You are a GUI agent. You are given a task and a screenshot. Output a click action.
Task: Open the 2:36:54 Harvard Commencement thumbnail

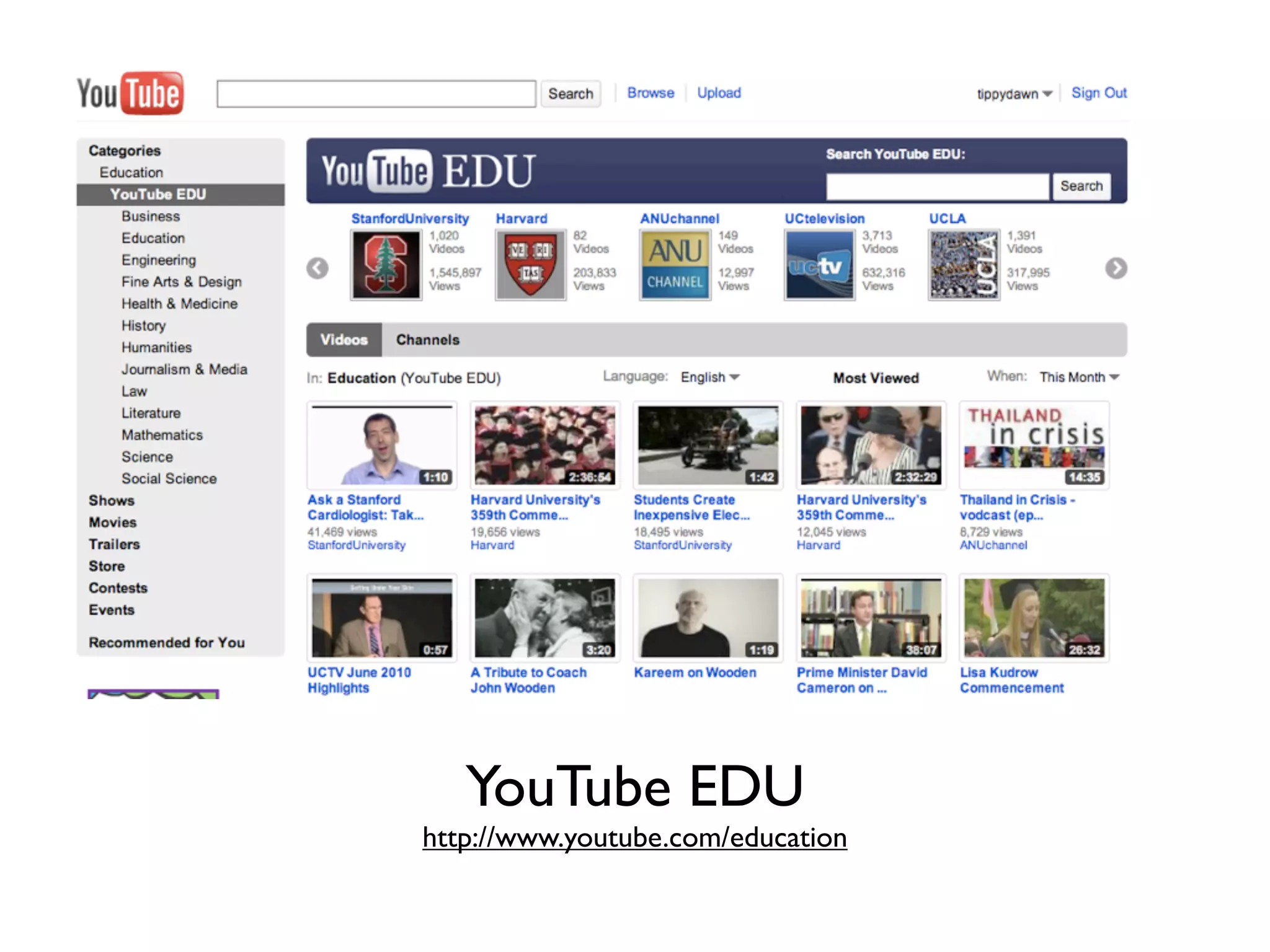click(545, 445)
